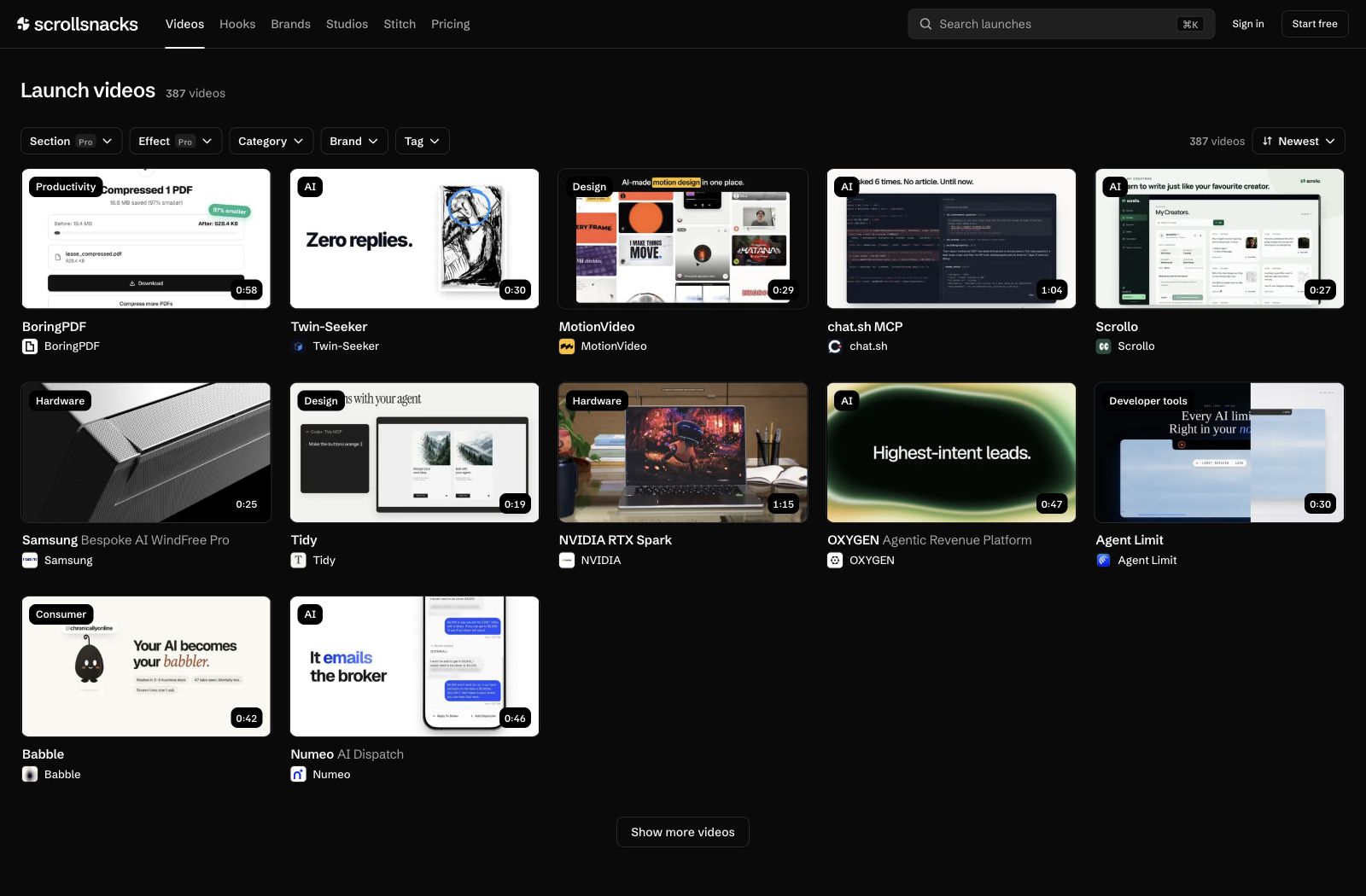Go to the Brands tab
Image resolution: width=1366 pixels, height=896 pixels.
[291, 24]
